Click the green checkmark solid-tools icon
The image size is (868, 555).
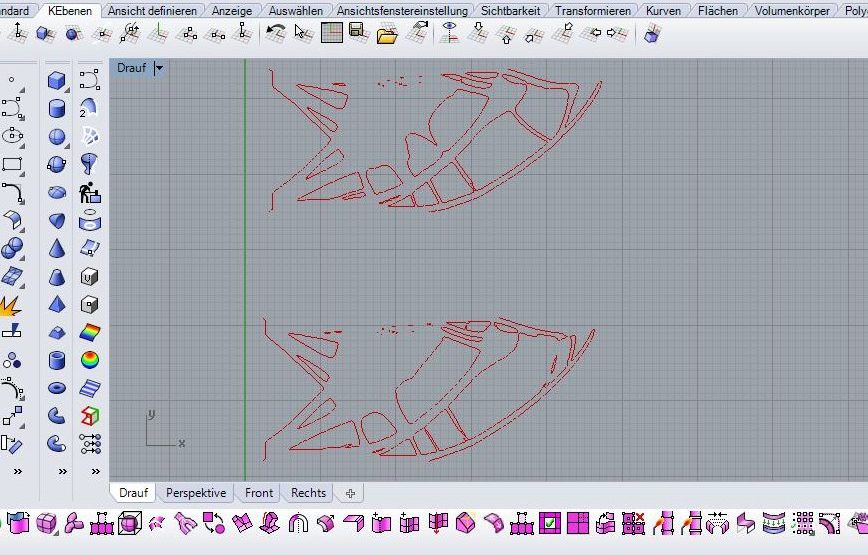tap(550, 523)
